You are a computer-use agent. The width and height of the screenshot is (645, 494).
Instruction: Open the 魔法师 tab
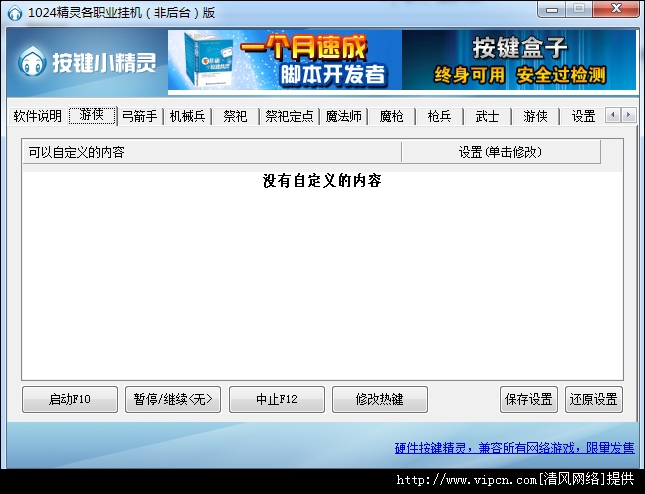(343, 116)
